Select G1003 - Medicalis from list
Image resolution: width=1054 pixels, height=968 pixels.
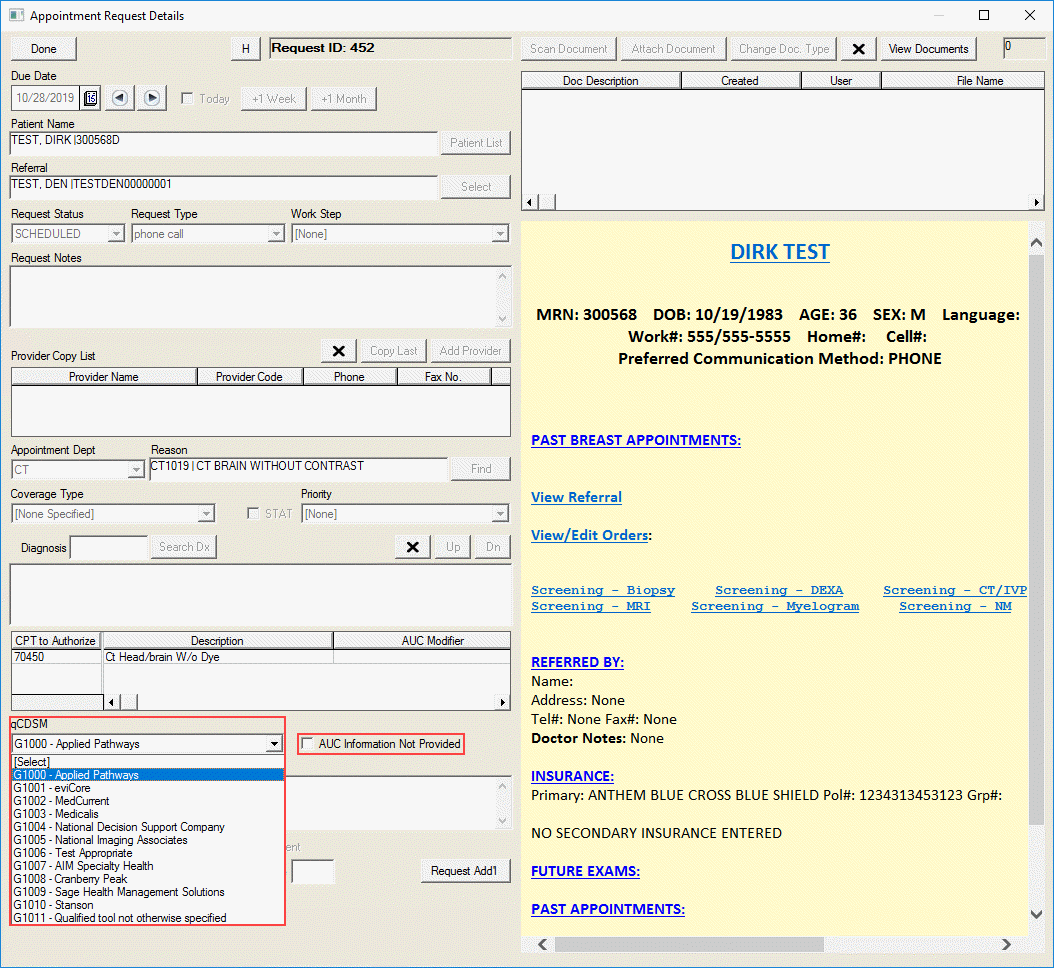(x=56, y=814)
